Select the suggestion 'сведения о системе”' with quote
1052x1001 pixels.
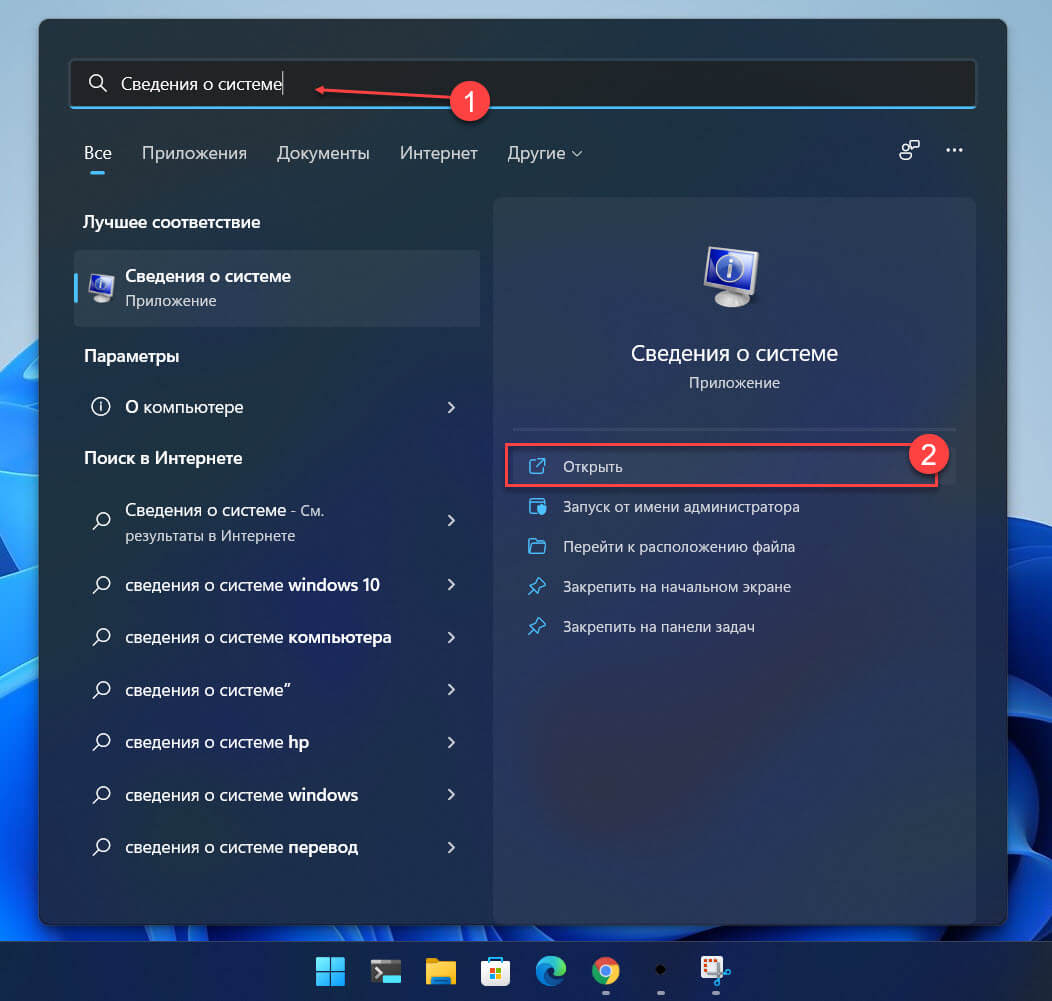click(277, 690)
